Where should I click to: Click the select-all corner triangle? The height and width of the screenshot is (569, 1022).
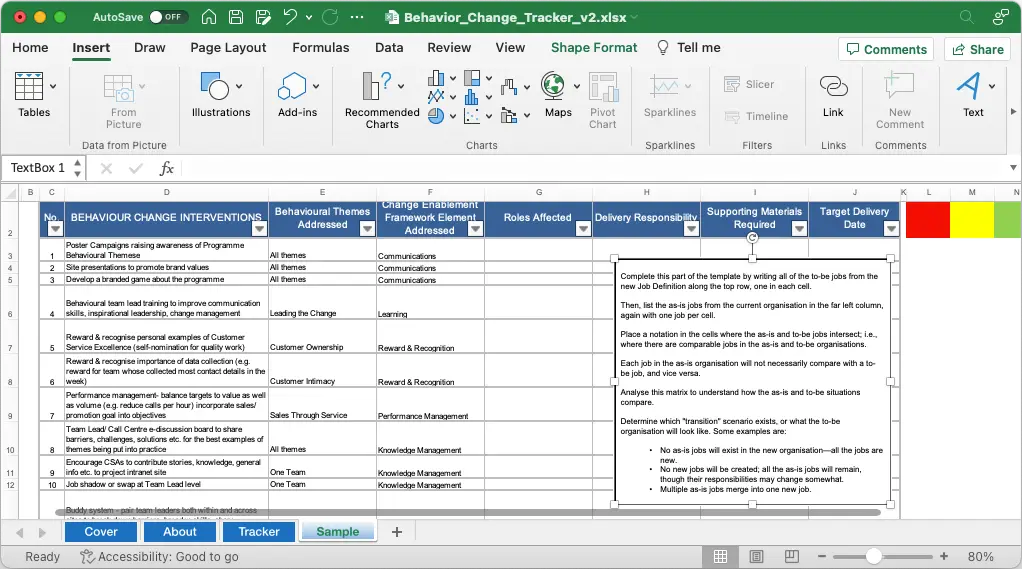(10, 192)
